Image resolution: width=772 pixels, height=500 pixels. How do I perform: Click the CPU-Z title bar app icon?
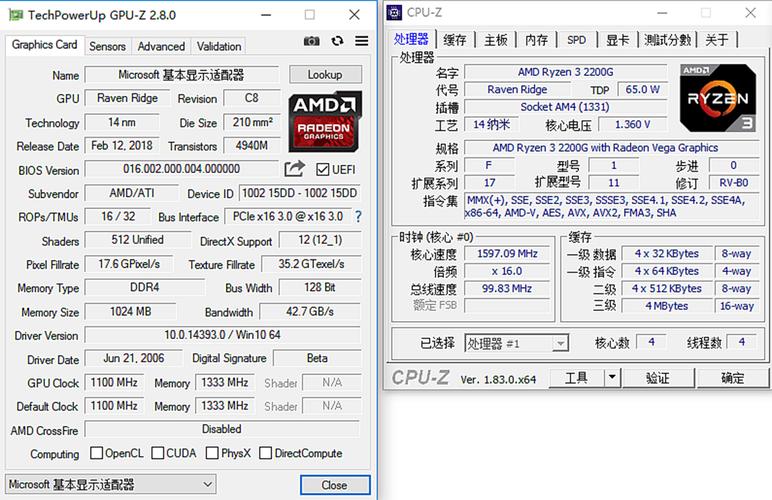click(394, 13)
